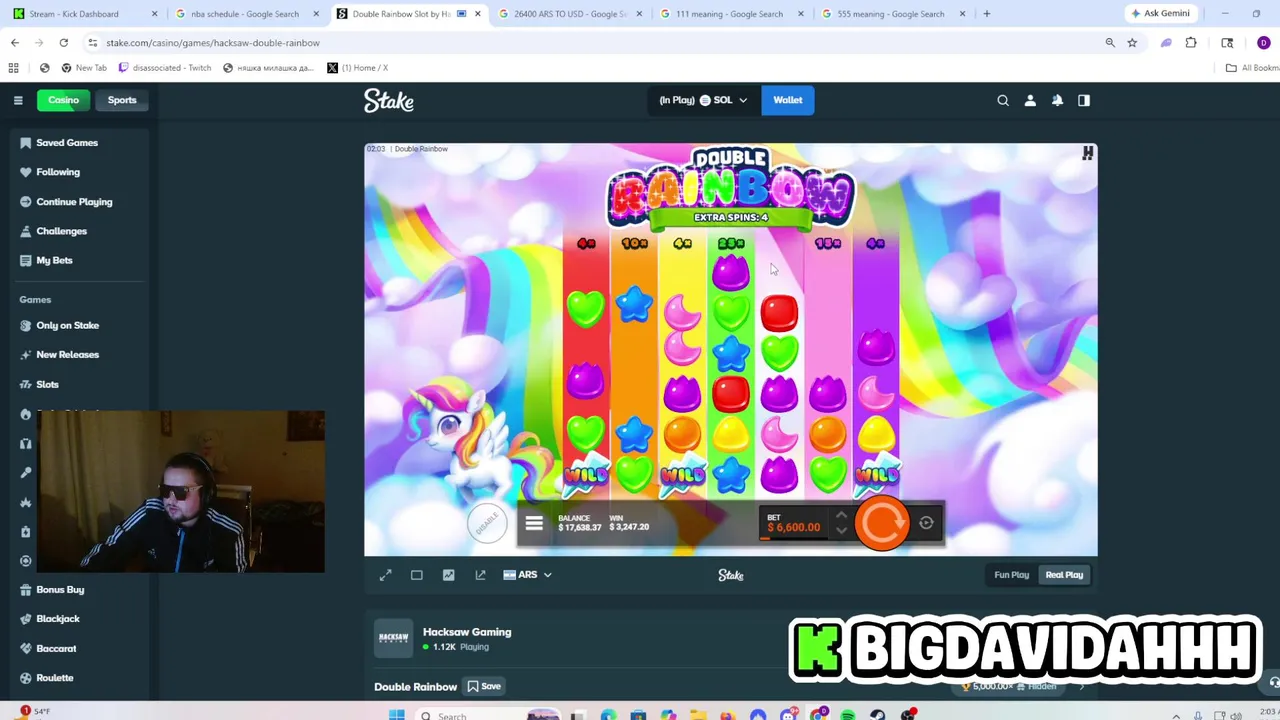Go back in browser
This screenshot has width=1280, height=720.
[15, 43]
